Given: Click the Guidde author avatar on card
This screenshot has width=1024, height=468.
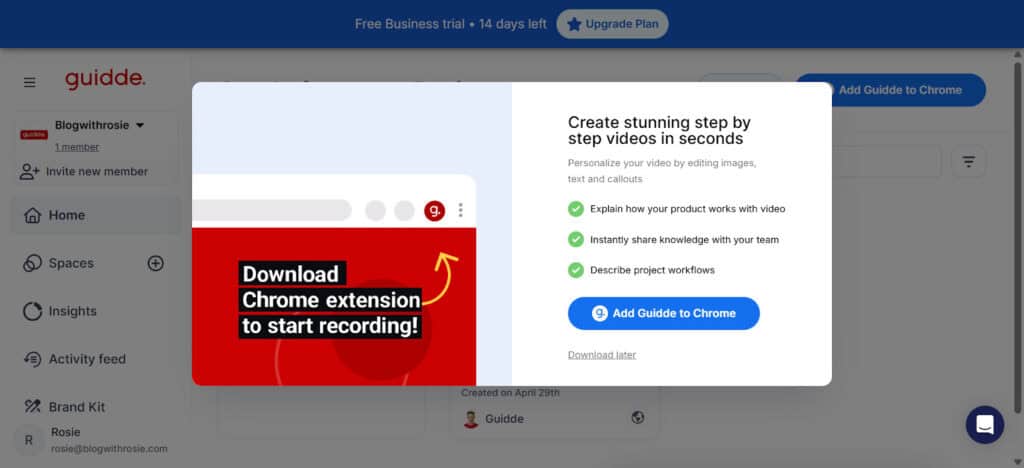Looking at the screenshot, I should click(x=470, y=418).
